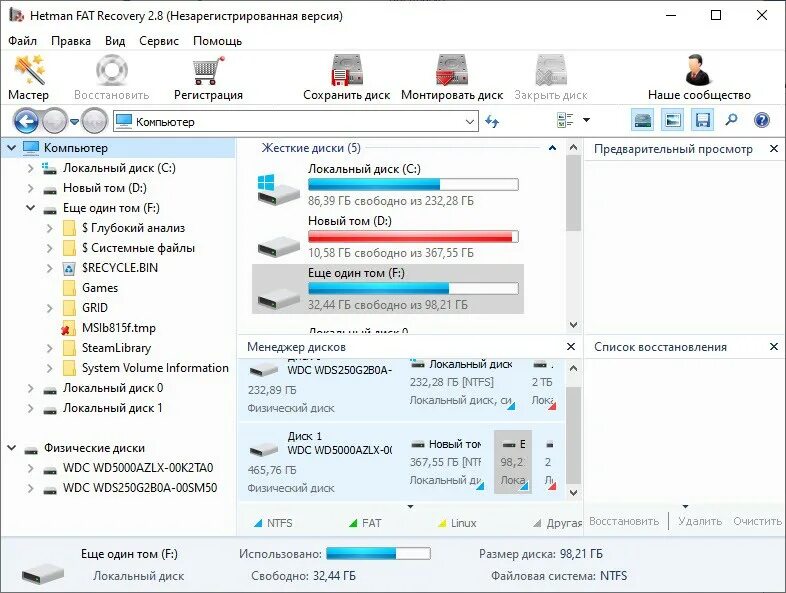Close the Список восстановления panel
786x593 pixels.
(x=773, y=346)
